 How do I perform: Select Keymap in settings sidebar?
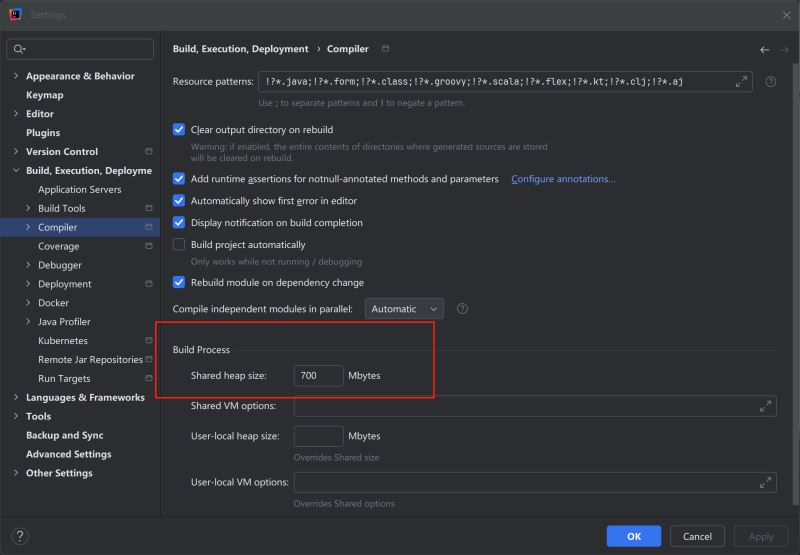click(44, 95)
